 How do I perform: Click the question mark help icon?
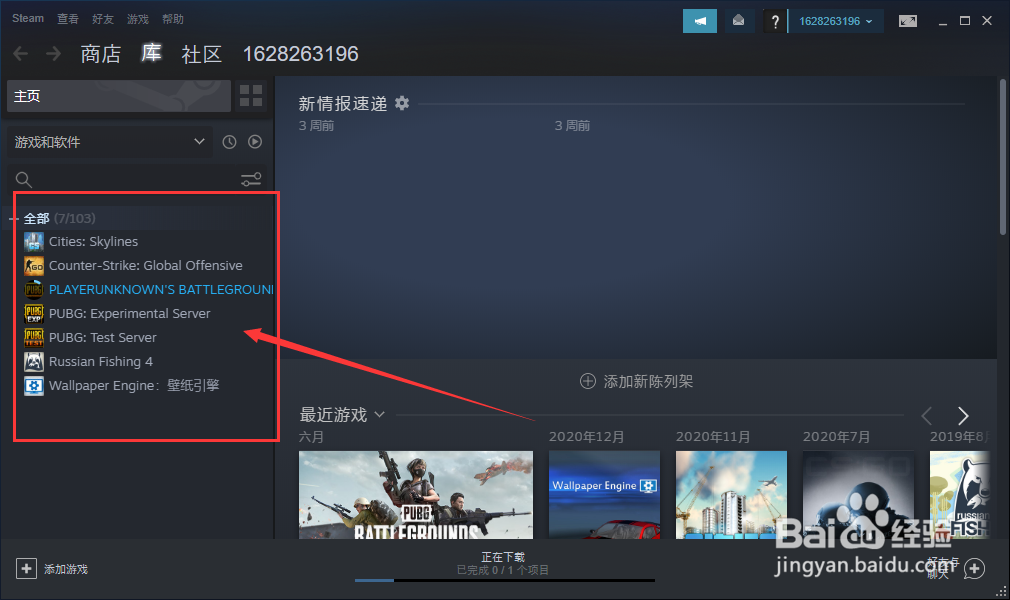point(775,22)
